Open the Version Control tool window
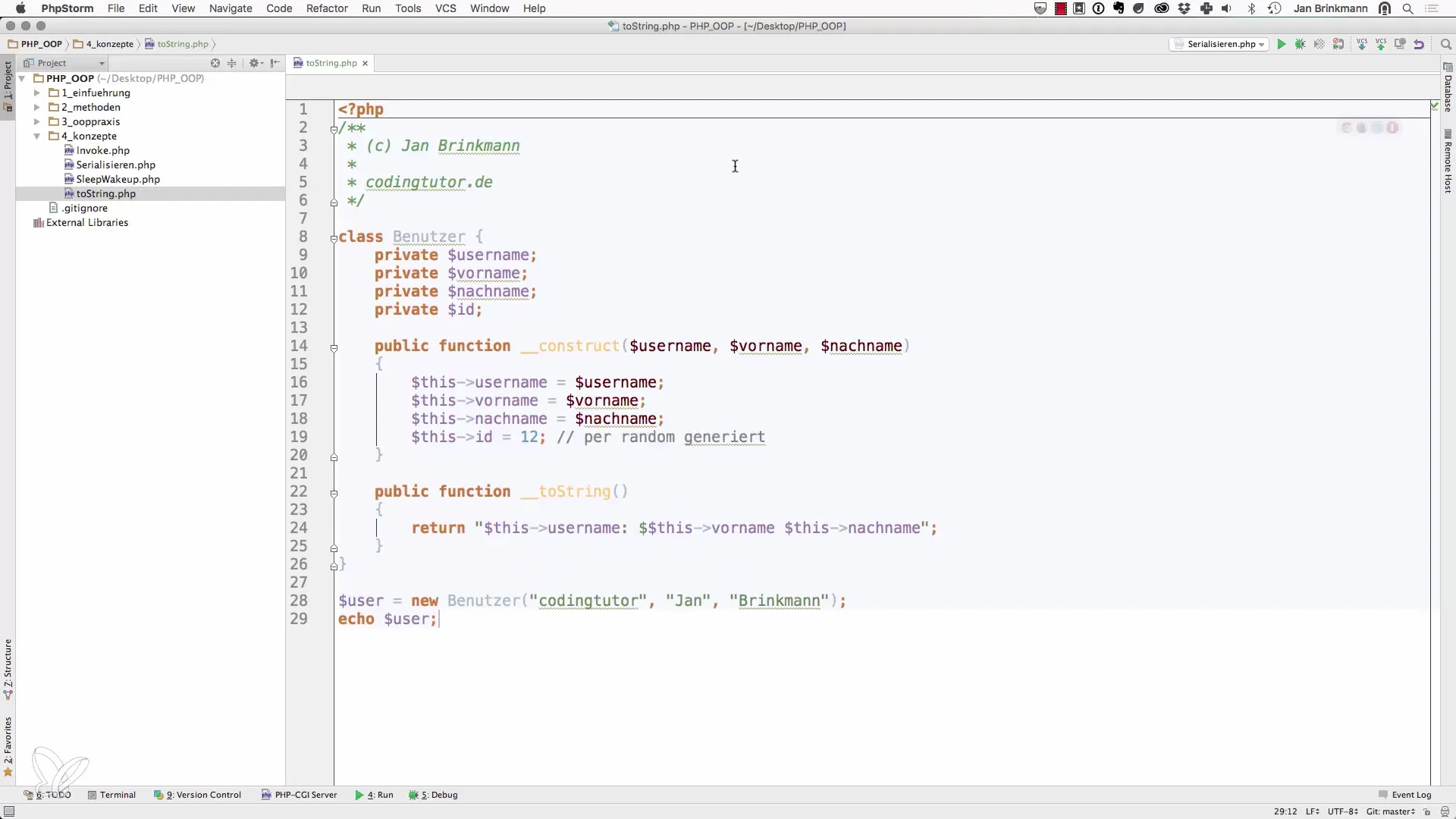This screenshot has width=1456, height=819. tap(197, 795)
